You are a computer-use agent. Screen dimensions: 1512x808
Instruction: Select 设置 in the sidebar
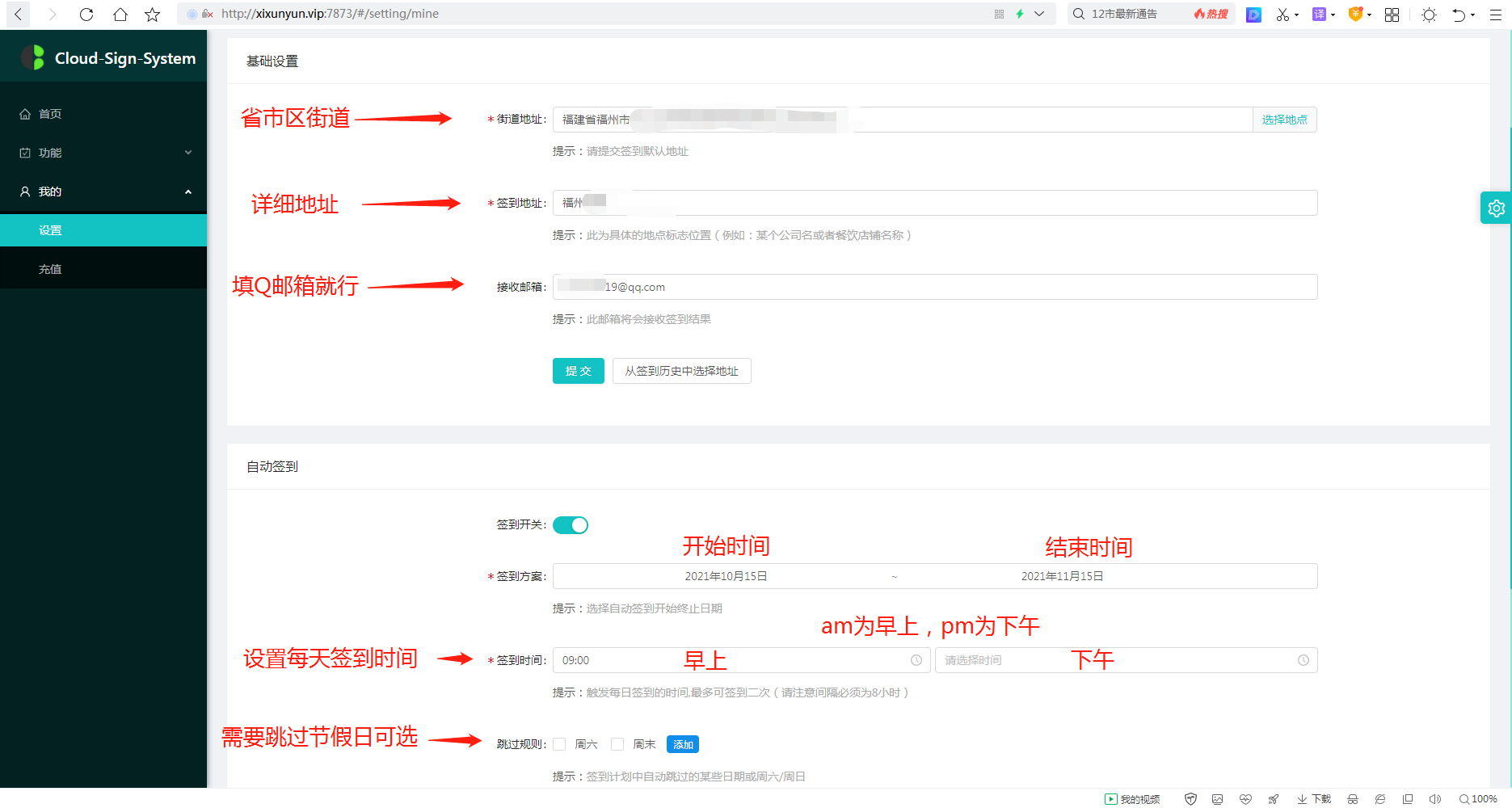click(103, 230)
